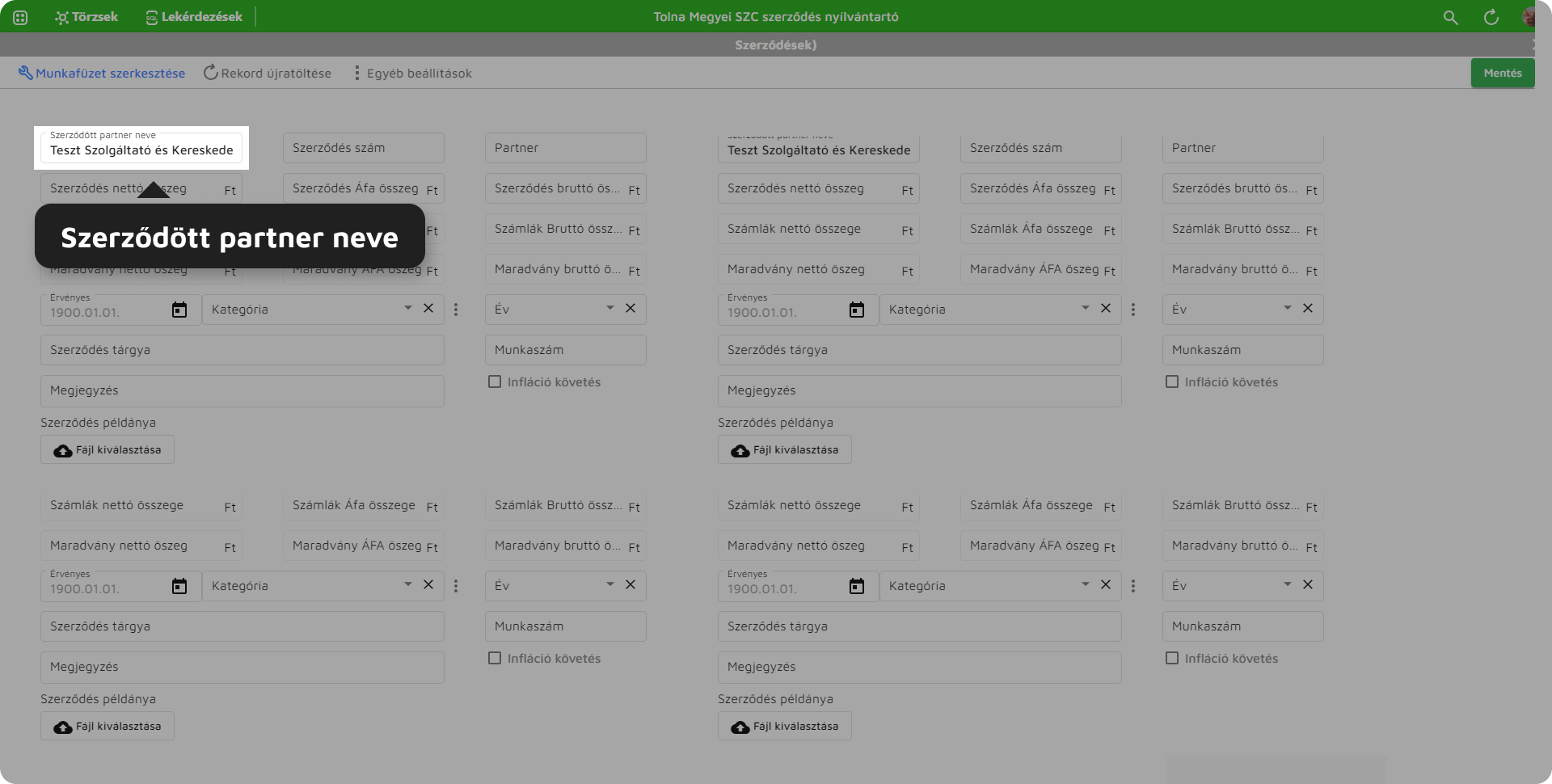Screen dimensions: 1552x784
Task: Open the apps grid icon in top bar
Action: [x=20, y=17]
